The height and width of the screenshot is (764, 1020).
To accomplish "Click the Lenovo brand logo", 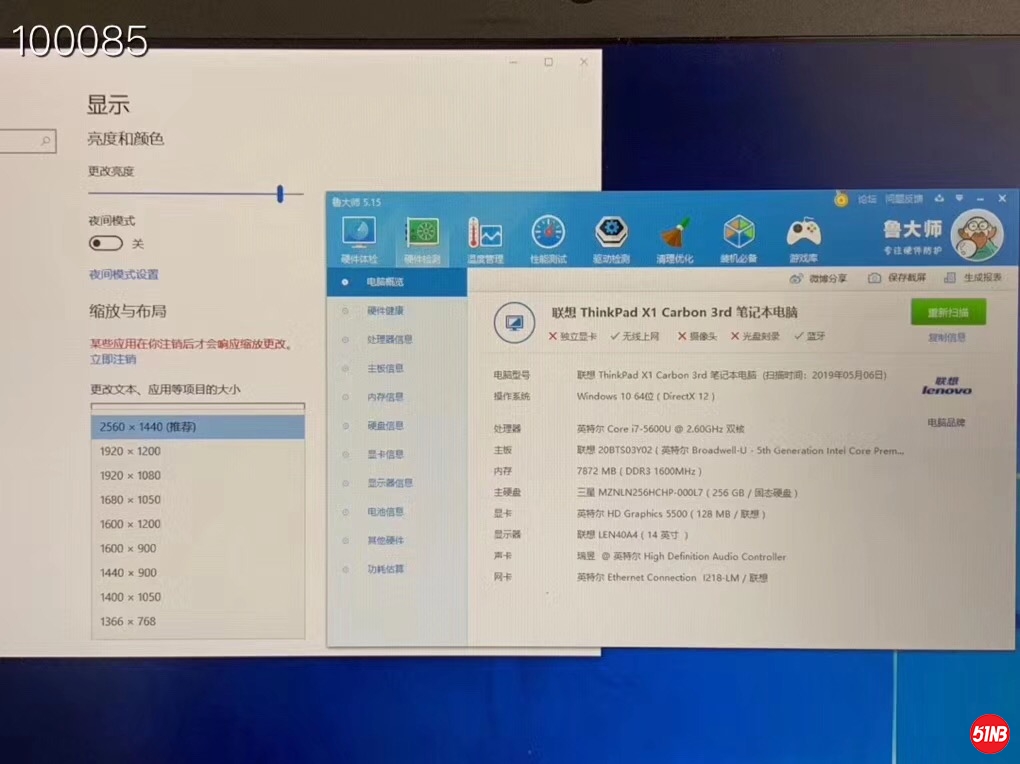I will click(946, 386).
